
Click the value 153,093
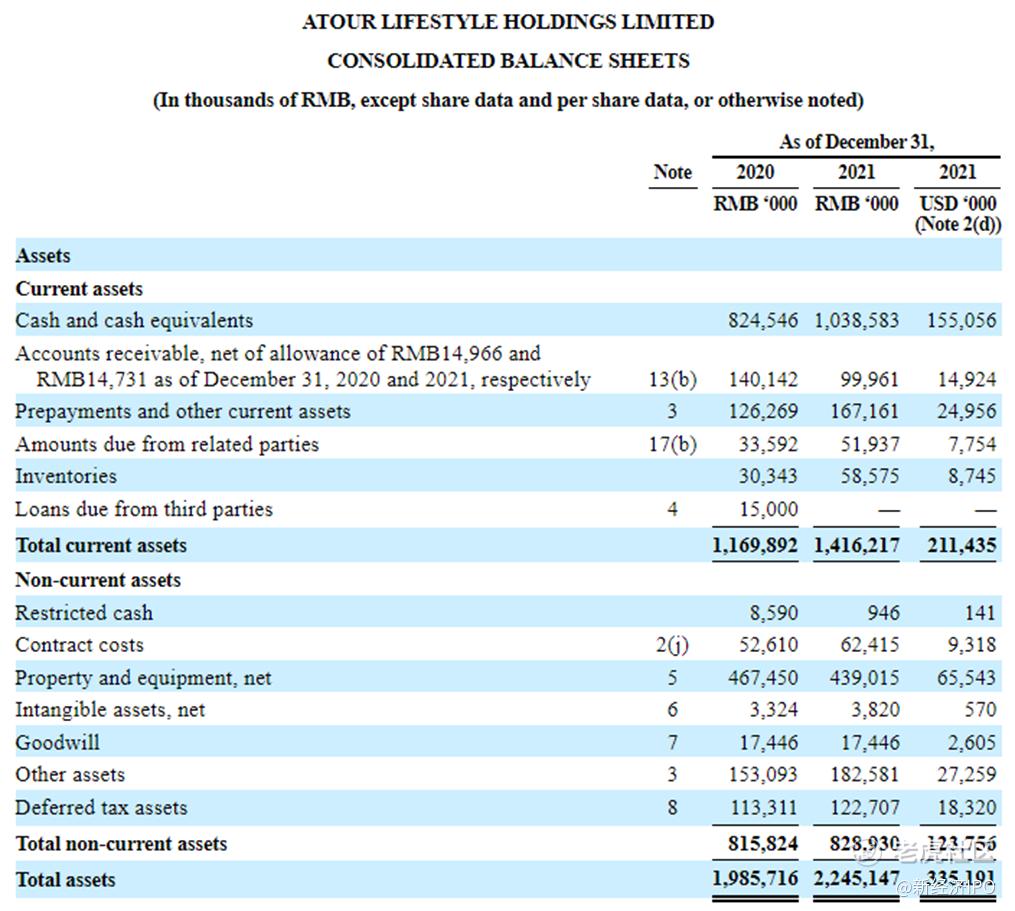point(763,775)
